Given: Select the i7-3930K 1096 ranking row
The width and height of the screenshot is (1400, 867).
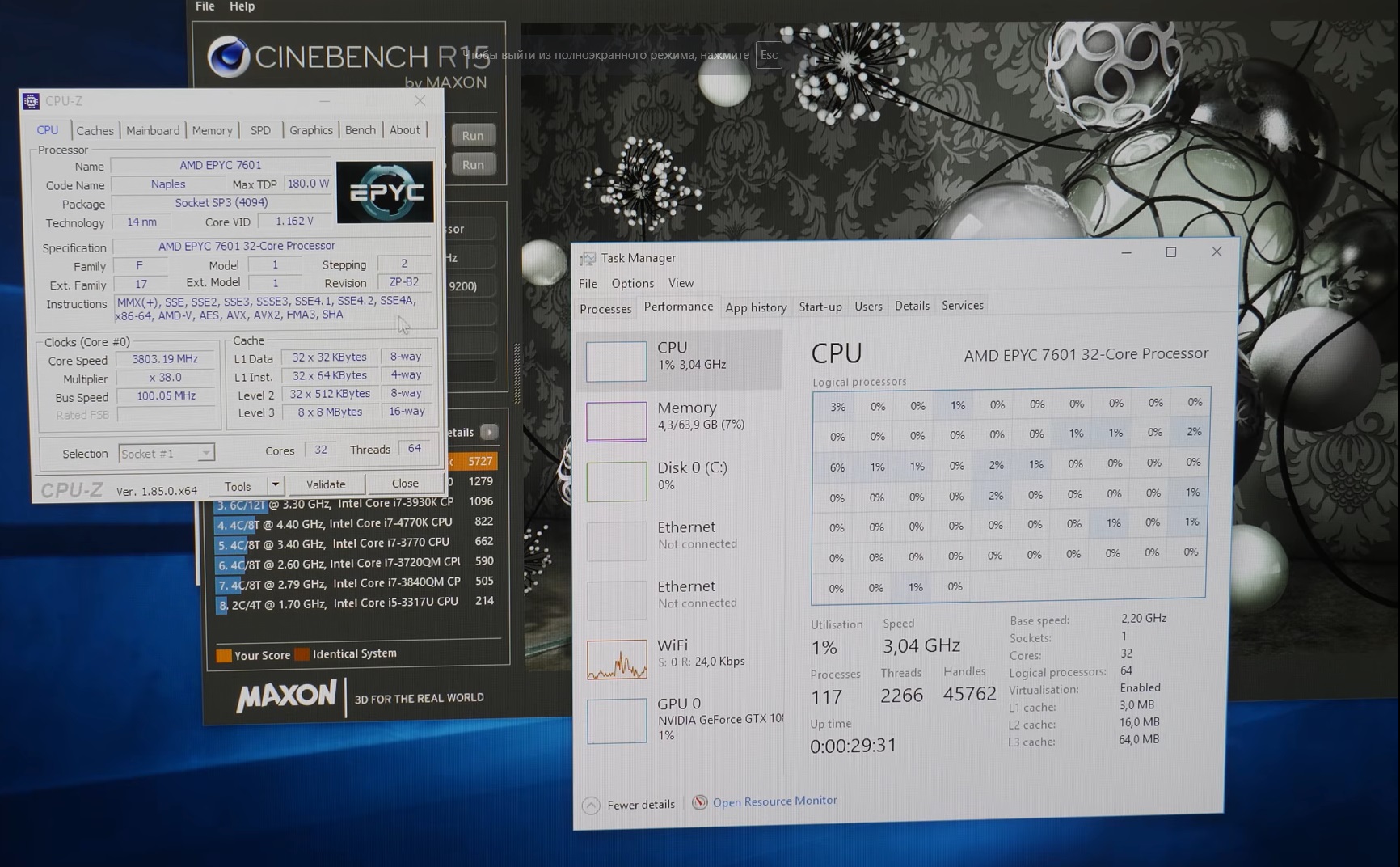Looking at the screenshot, I should [x=355, y=503].
